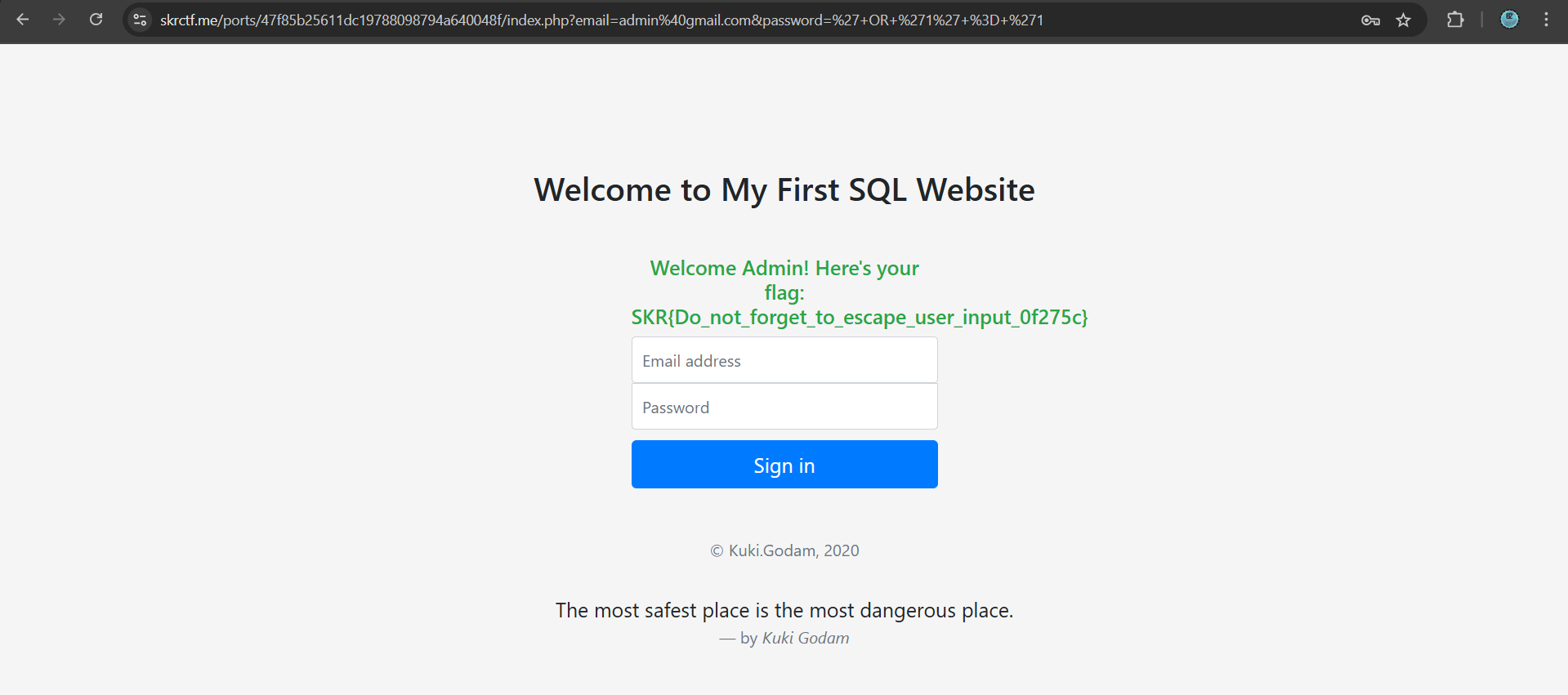Go back to the previous page

click(23, 20)
